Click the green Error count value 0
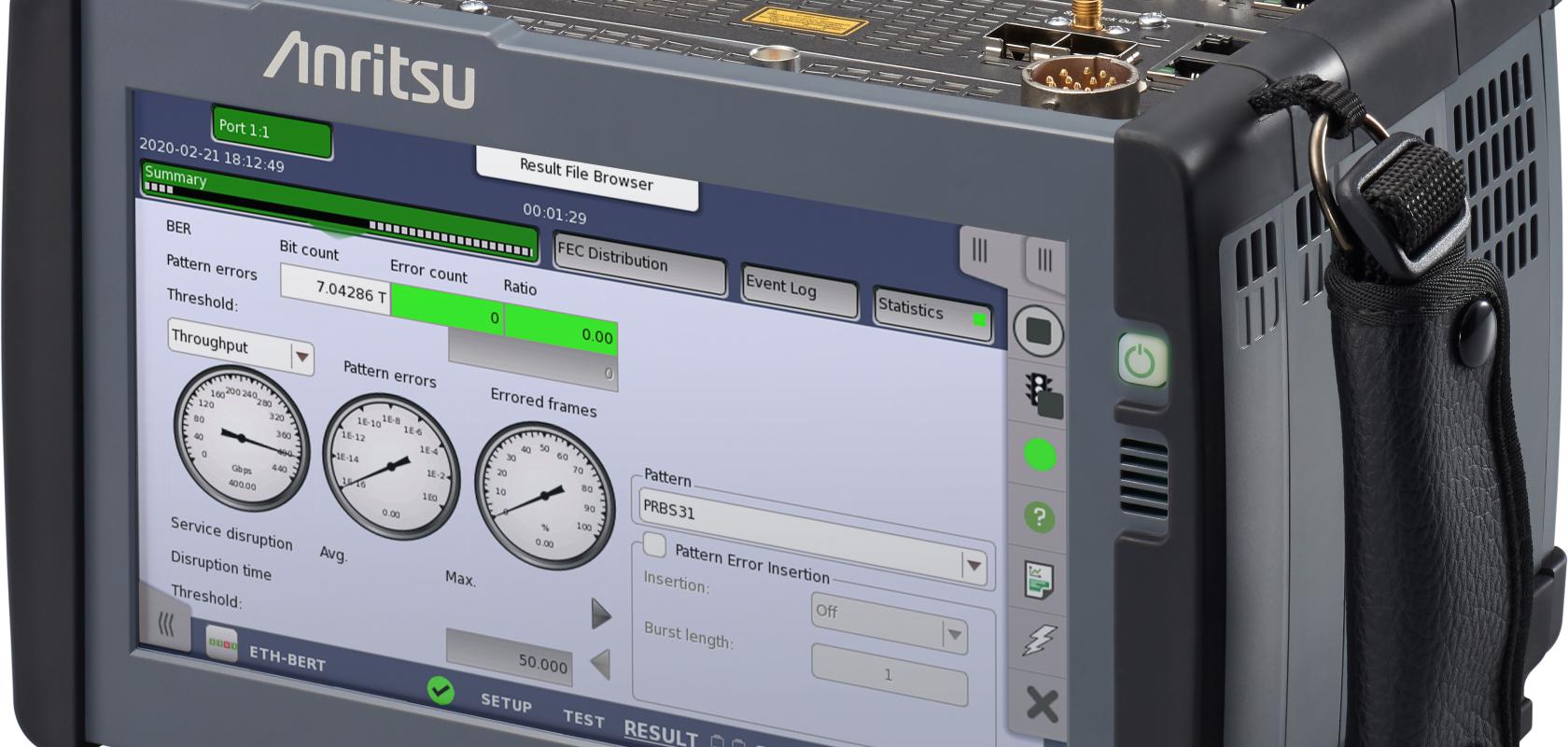The height and width of the screenshot is (747, 1568). click(x=447, y=311)
